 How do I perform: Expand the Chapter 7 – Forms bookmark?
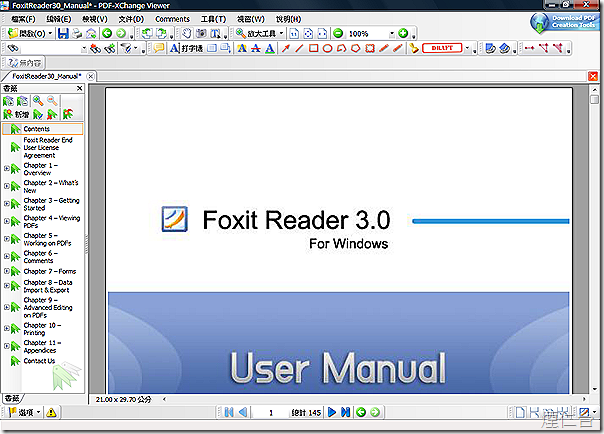pyautogui.click(x=7, y=271)
